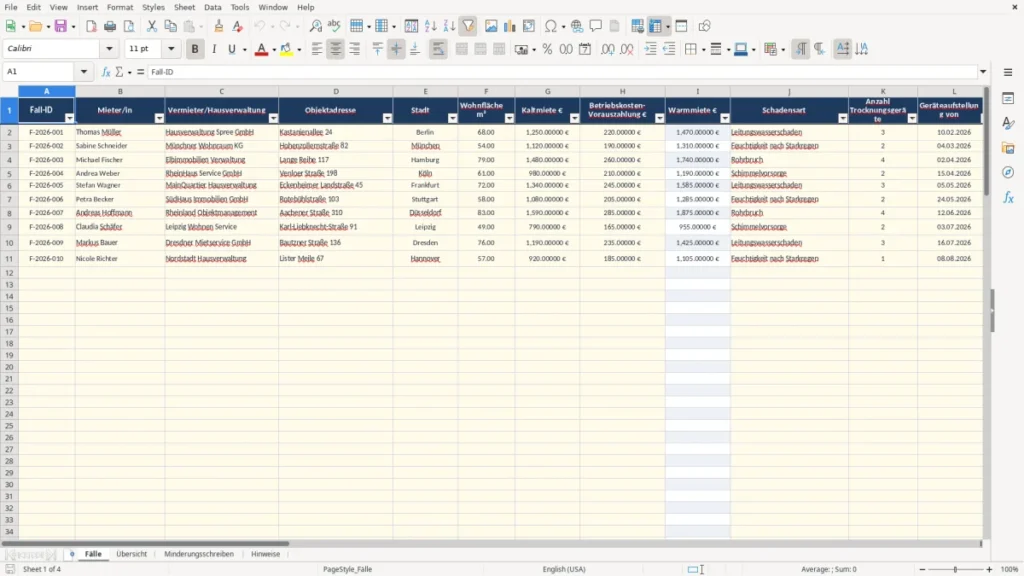
Task: Select column E header
Action: click(425, 91)
